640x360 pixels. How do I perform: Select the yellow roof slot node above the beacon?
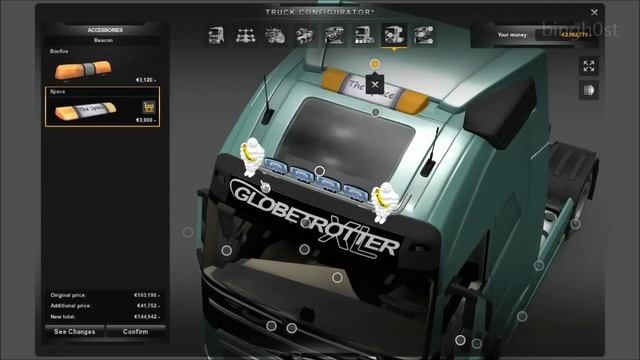click(375, 64)
